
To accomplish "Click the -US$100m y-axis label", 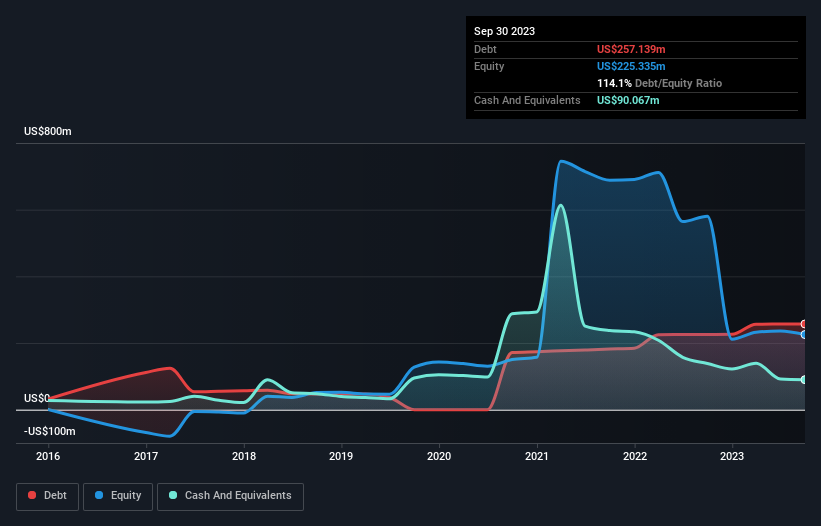I will tap(50, 431).
